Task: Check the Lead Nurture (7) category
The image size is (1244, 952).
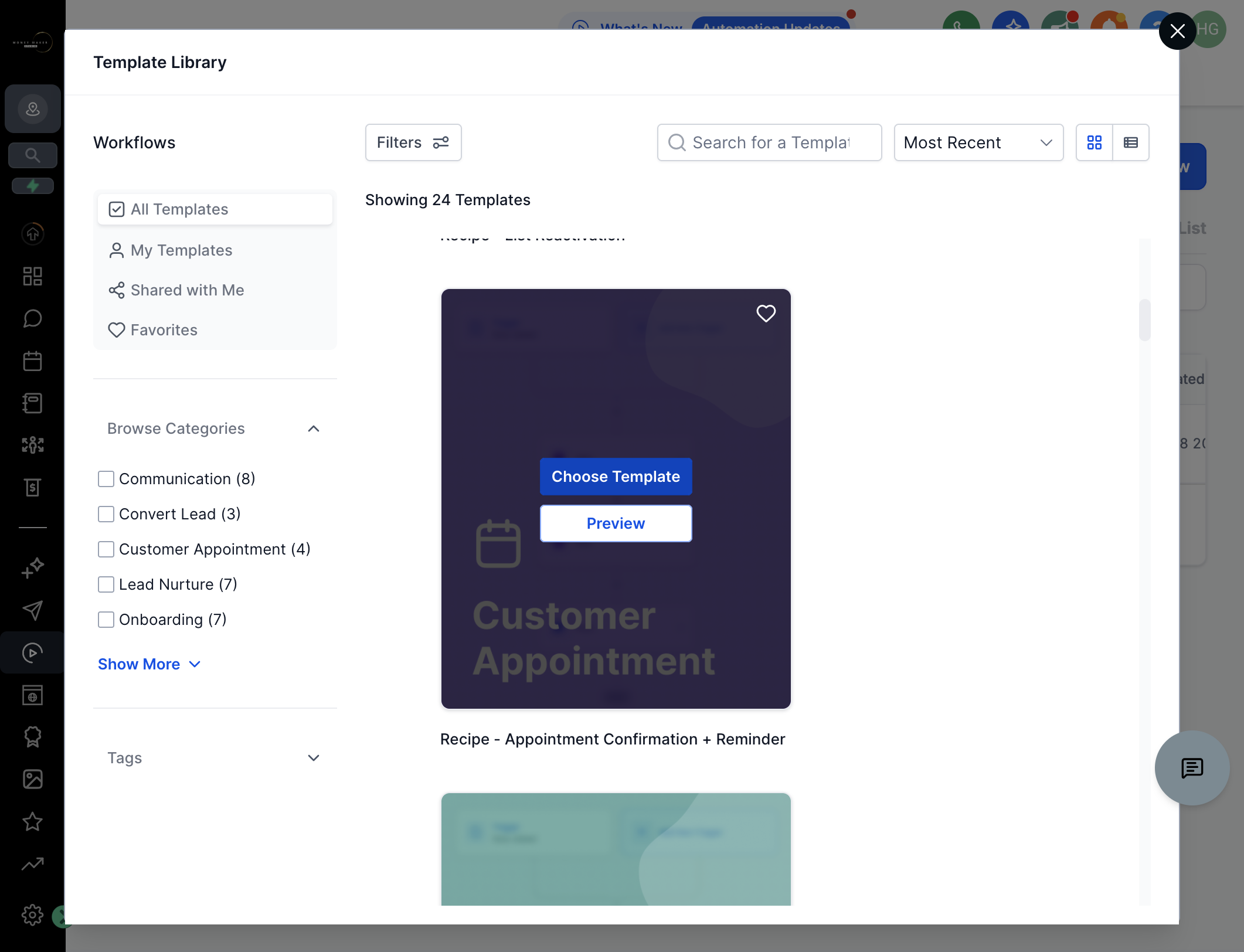Action: (106, 584)
